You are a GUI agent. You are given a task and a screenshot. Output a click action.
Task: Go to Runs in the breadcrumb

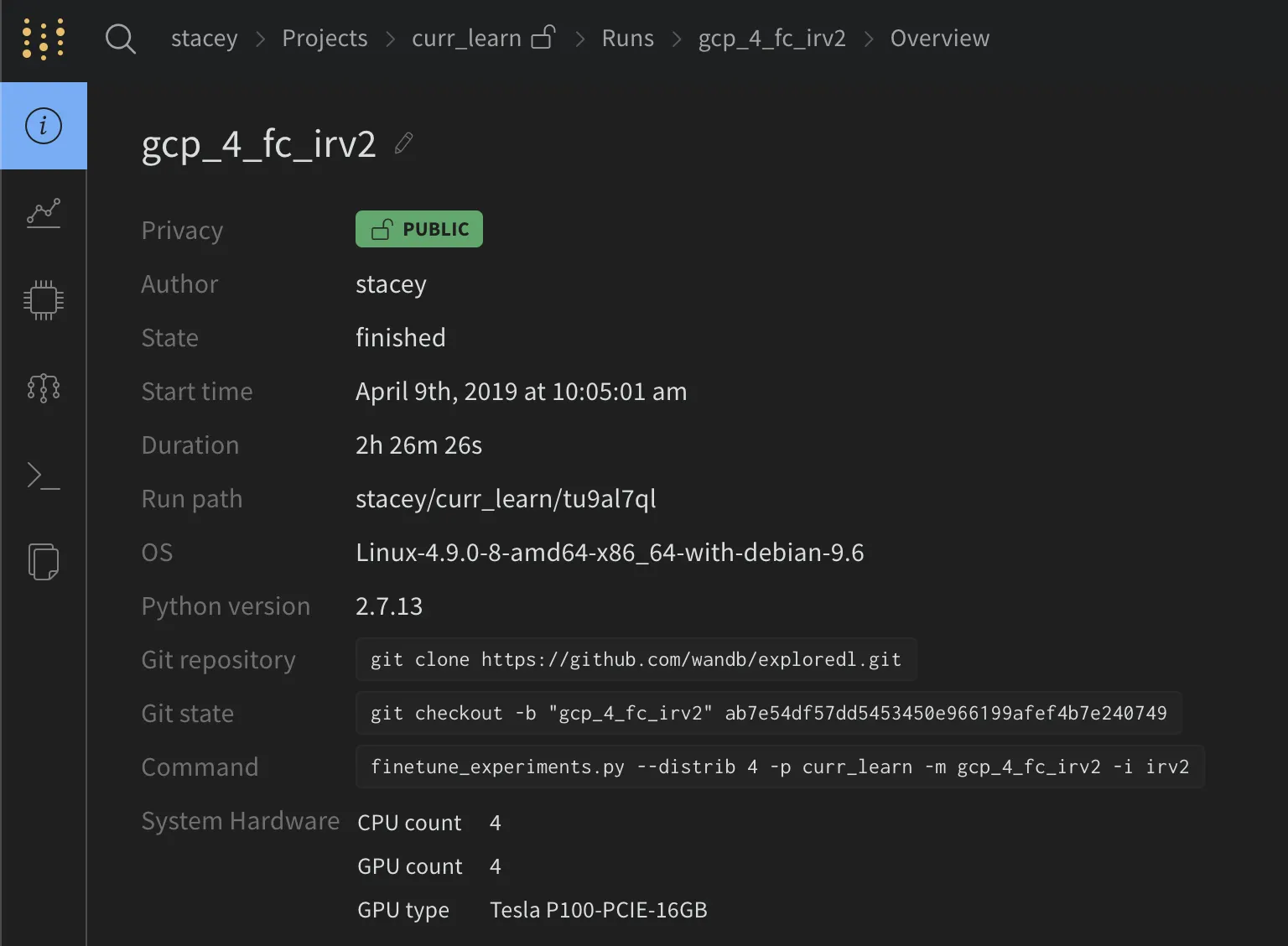[x=627, y=39]
